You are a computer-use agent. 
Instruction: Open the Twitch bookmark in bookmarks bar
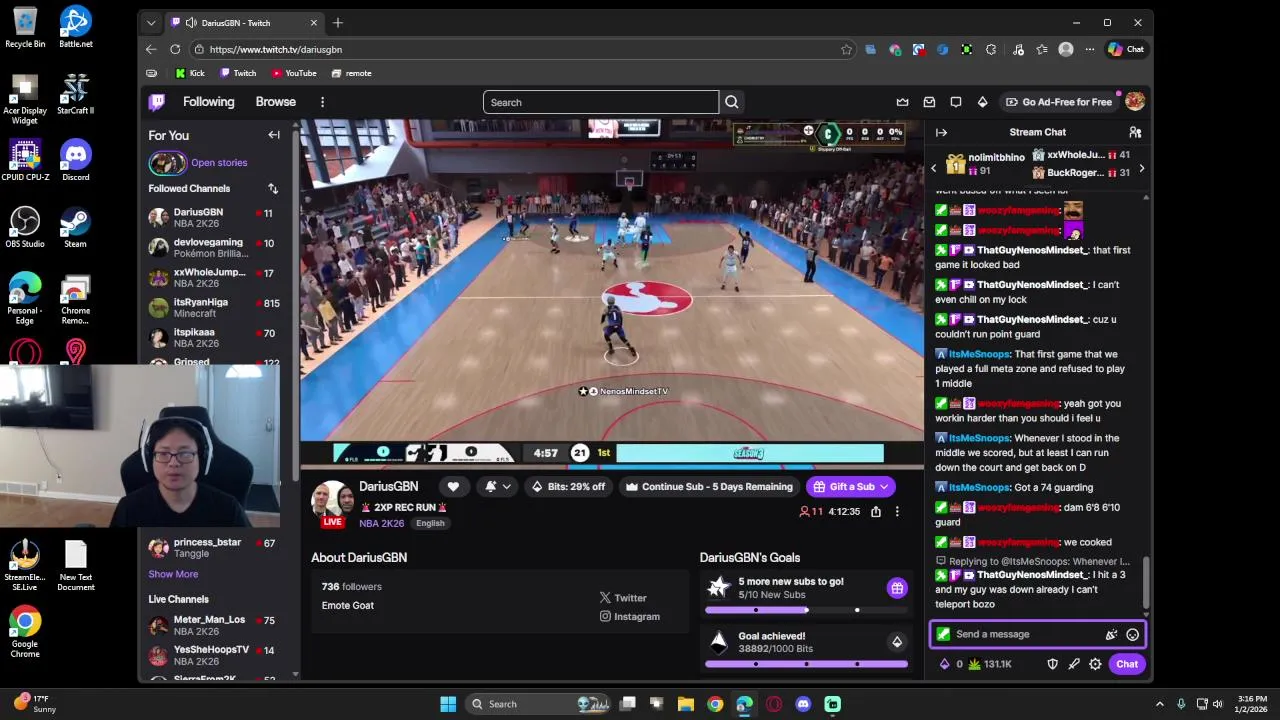tap(238, 73)
